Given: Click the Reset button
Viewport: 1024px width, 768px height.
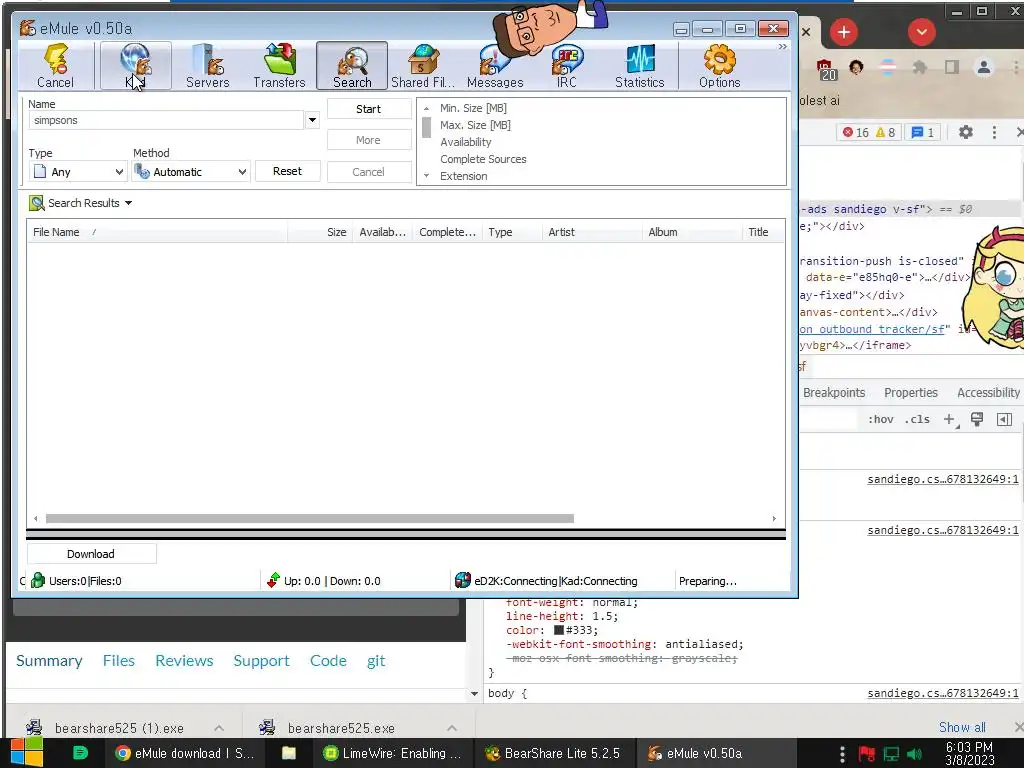Looking at the screenshot, I should [287, 171].
